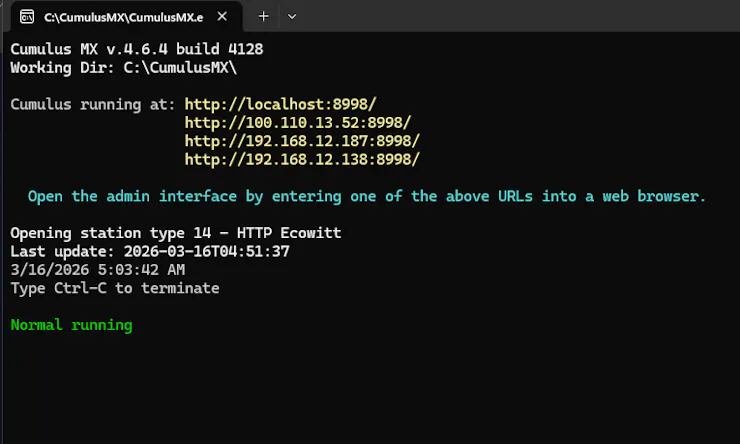
Task: Open a new terminal tab with plus
Action: tap(263, 17)
